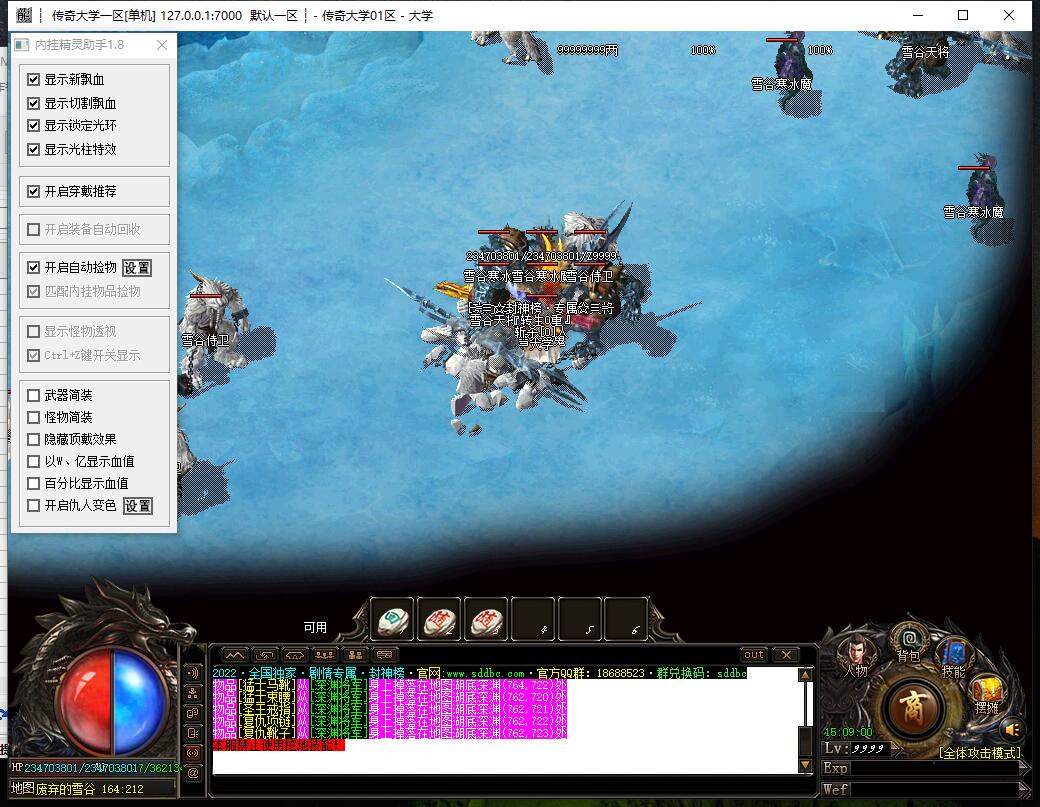
Task: Click the guild hierarchy chat toolbar icon
Action: point(356,655)
